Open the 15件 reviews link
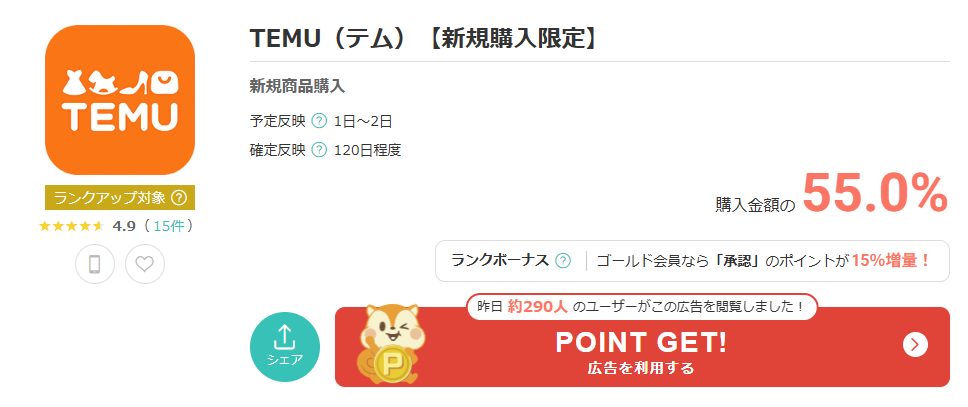Image resolution: width=968 pixels, height=407 pixels. pos(169,226)
